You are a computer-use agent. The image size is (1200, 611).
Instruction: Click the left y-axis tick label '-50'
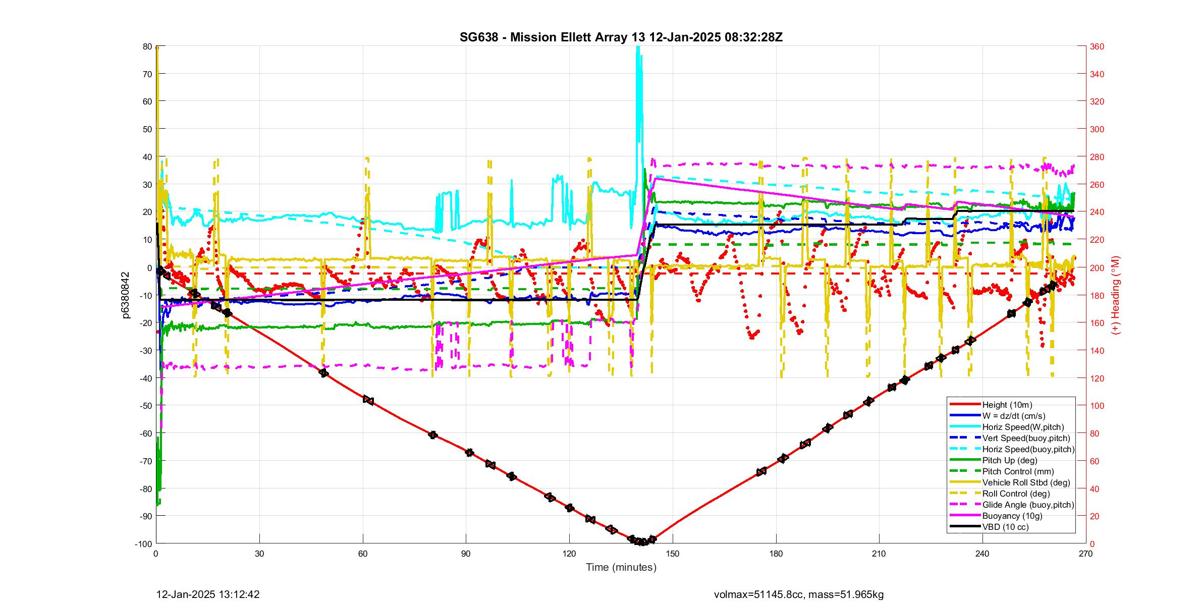144,405
